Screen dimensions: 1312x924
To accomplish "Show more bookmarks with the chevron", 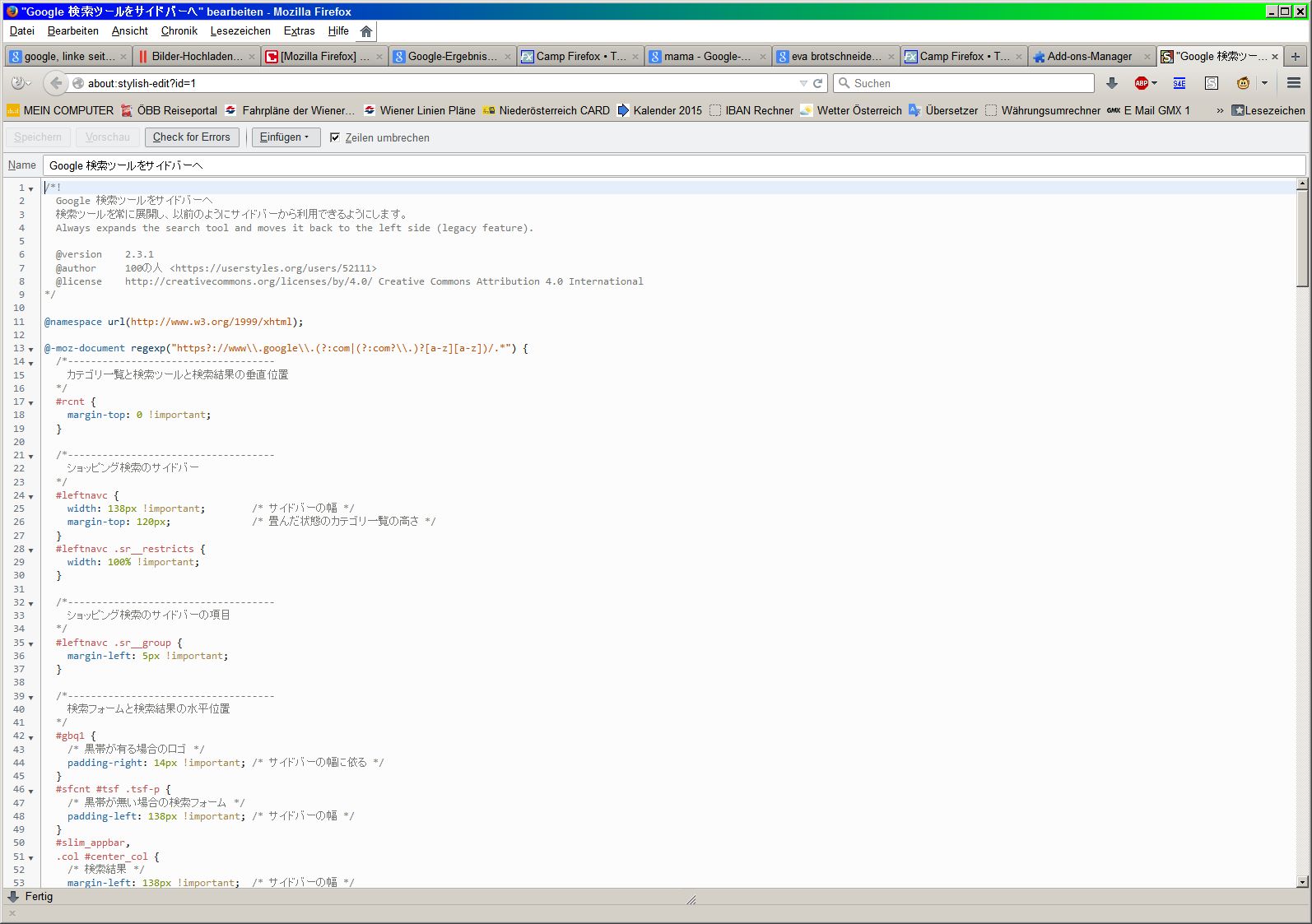I will coord(1220,110).
